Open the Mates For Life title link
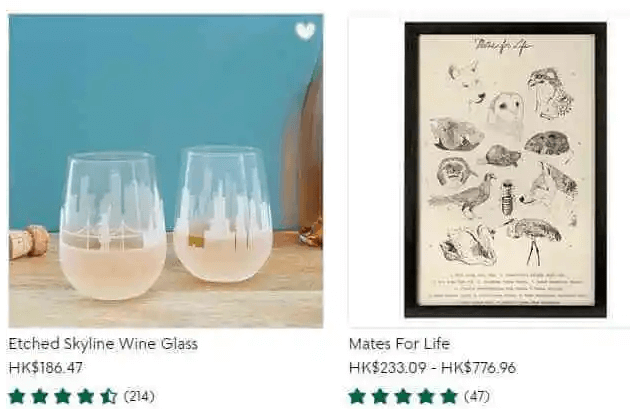The image size is (630, 409). 399,344
